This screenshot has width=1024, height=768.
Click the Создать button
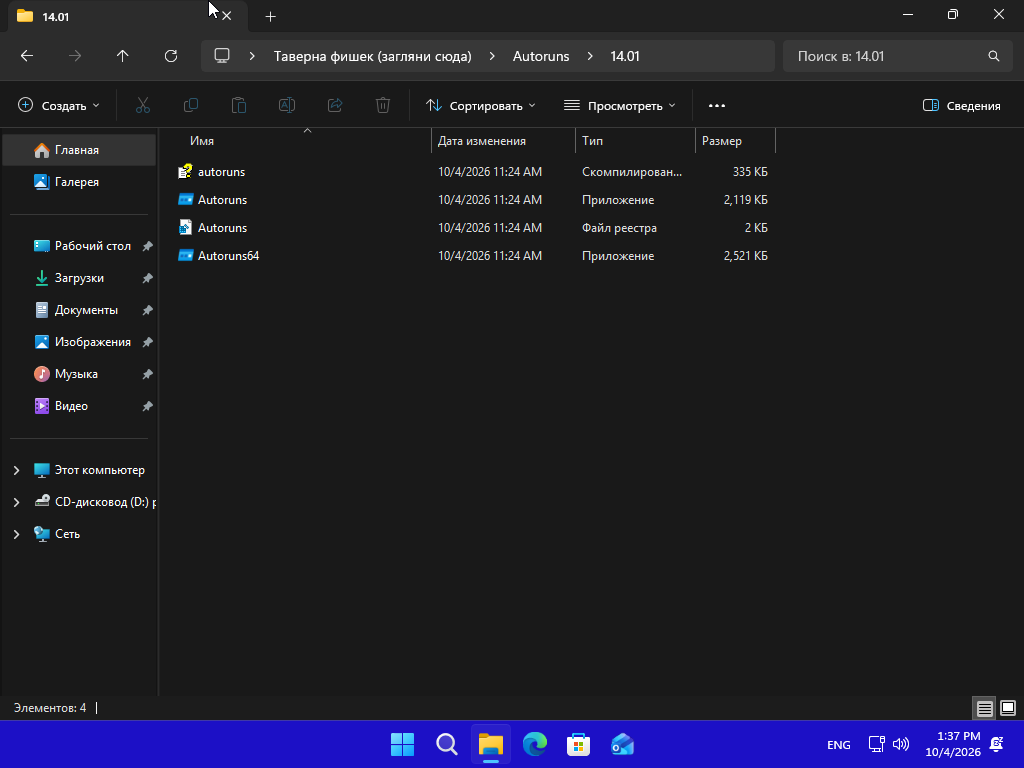pyautogui.click(x=59, y=105)
